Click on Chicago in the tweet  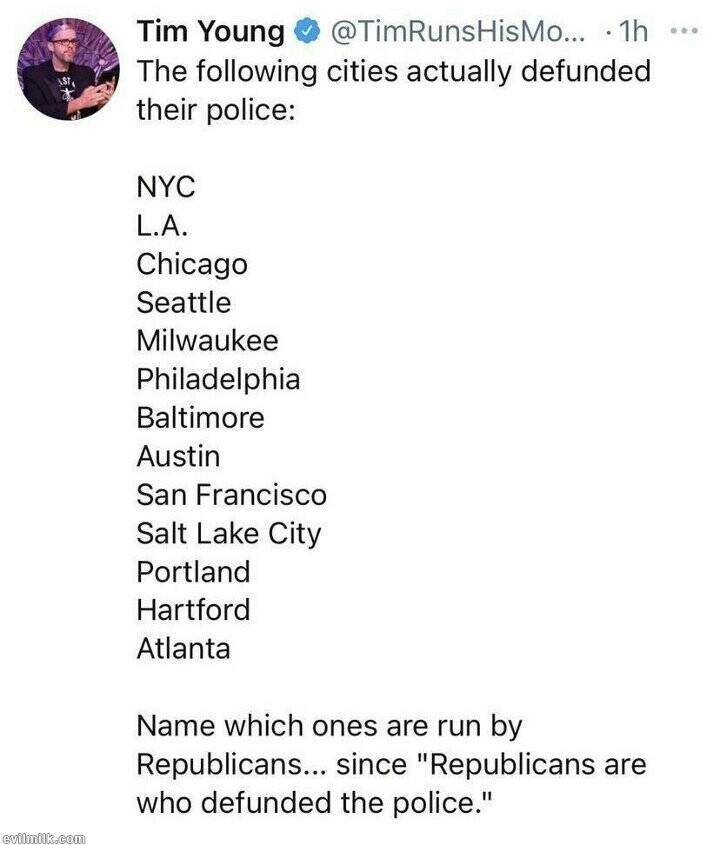coord(192,264)
